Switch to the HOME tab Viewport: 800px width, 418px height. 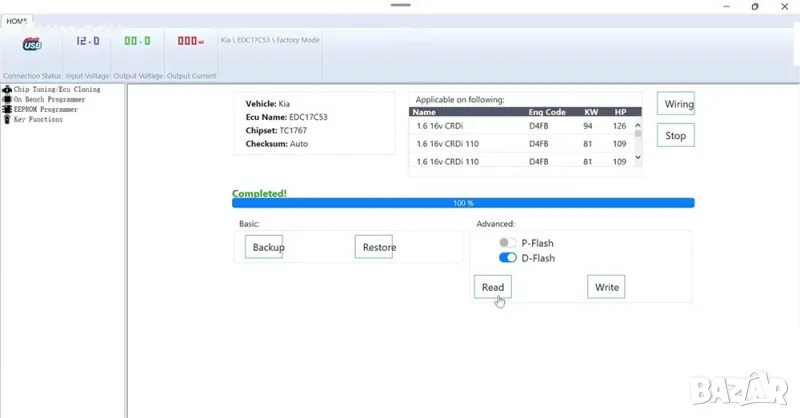click(18, 20)
